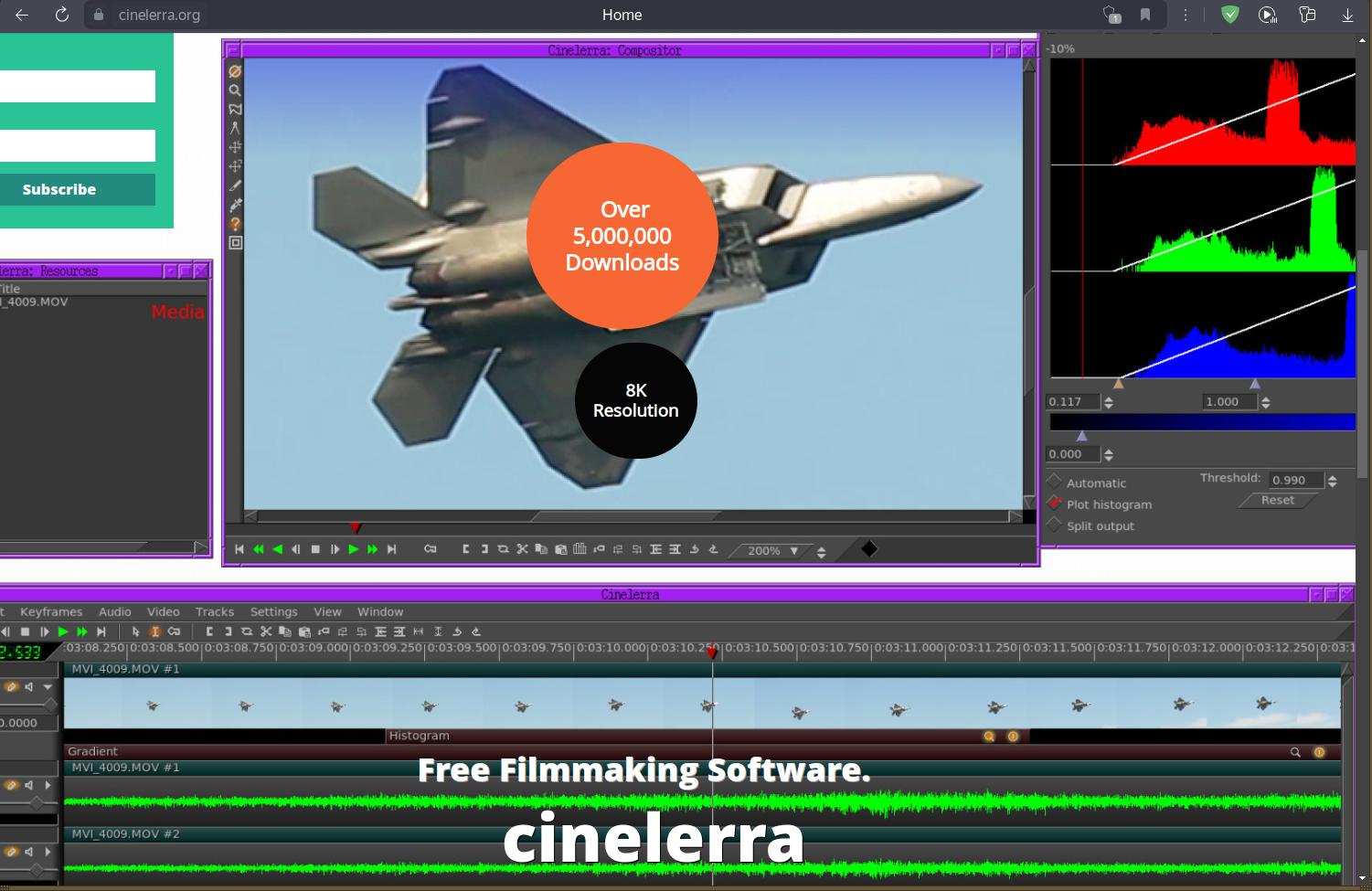
Task: Adjust the 0.117 value stepper
Action: point(1109,402)
